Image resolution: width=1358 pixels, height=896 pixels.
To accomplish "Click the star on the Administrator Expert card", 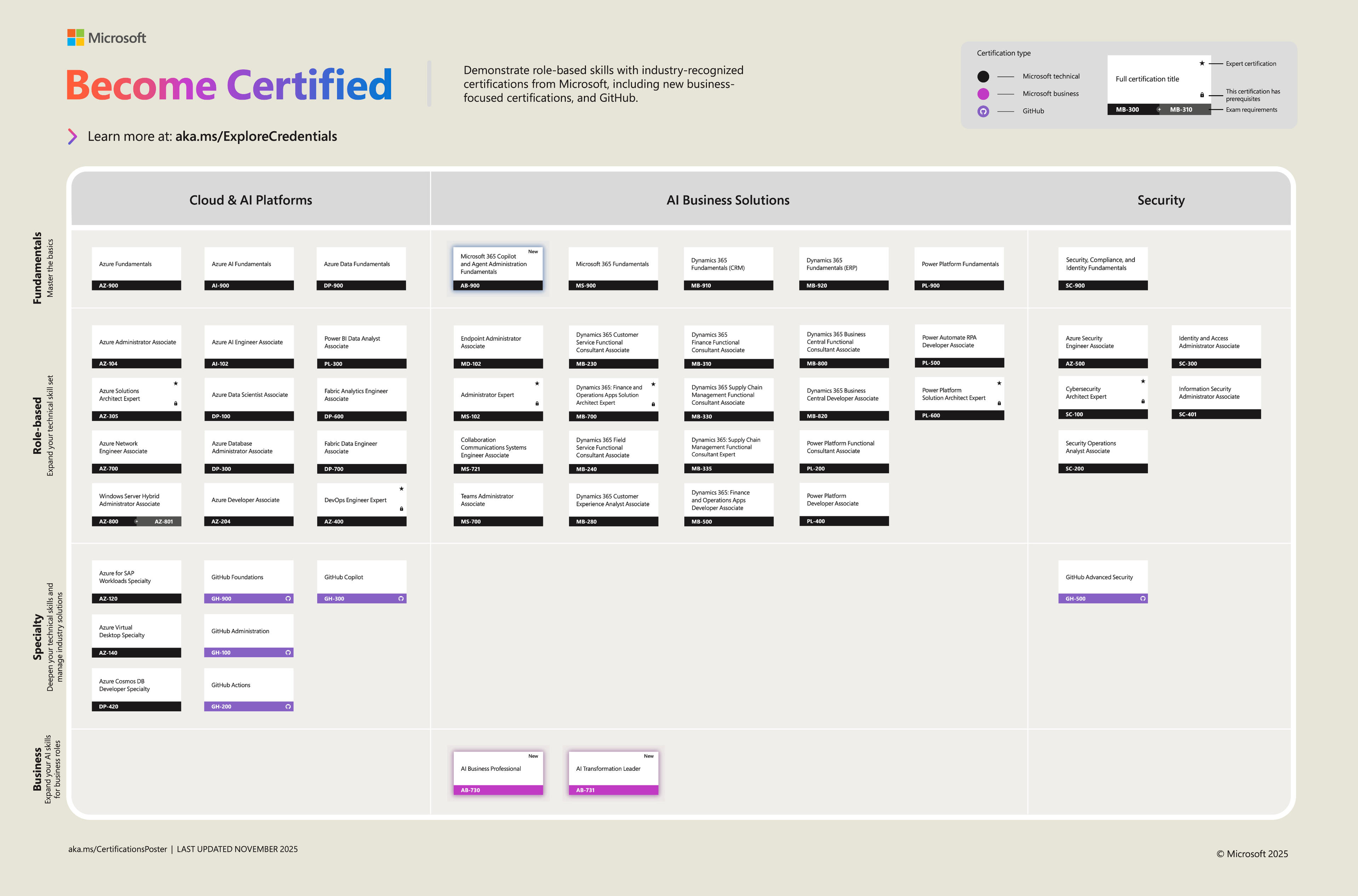I will coord(537,384).
